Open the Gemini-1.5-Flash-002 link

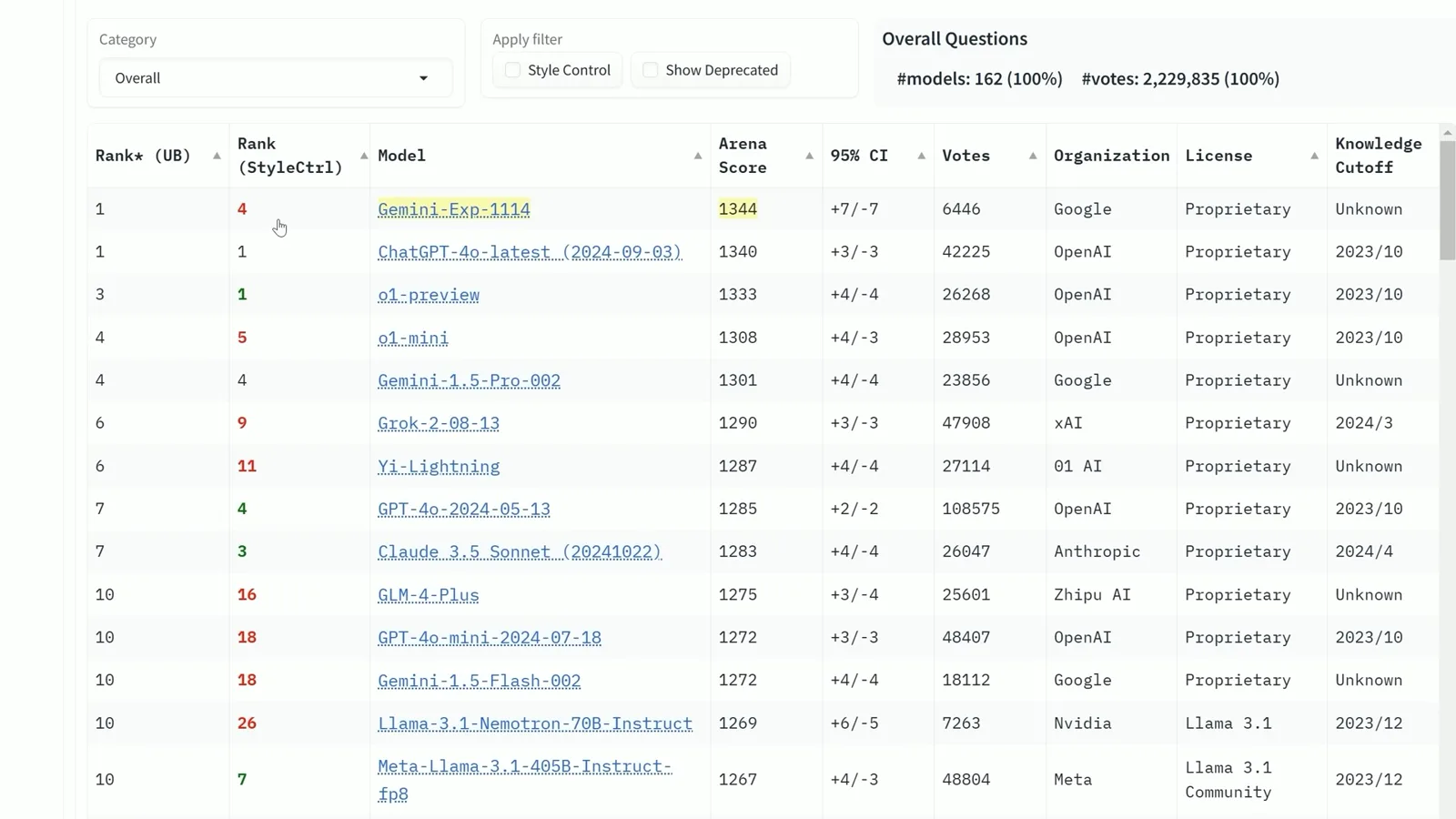480,681
